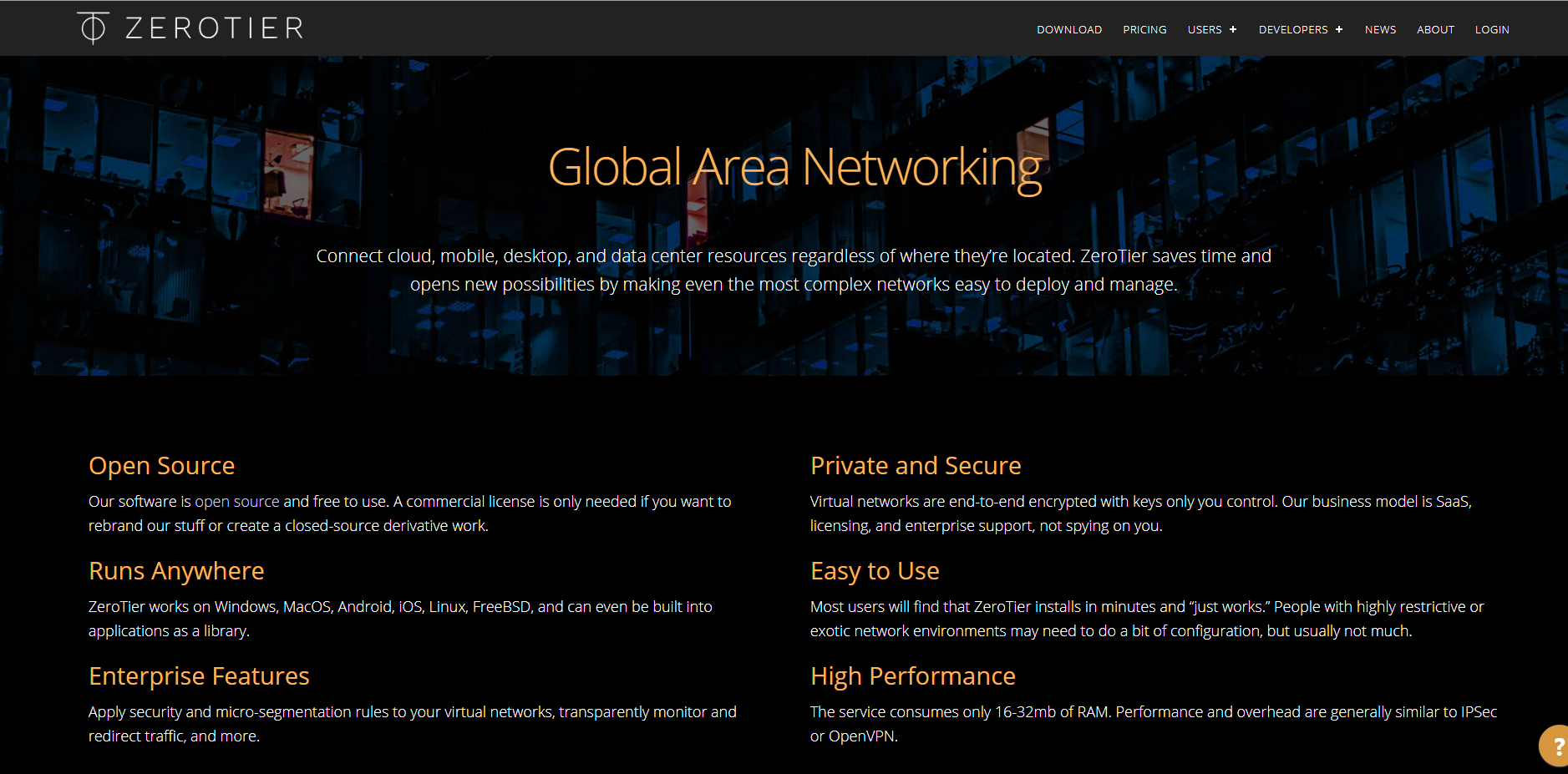Click the Login link
This screenshot has height=774, width=1568.
tap(1492, 29)
